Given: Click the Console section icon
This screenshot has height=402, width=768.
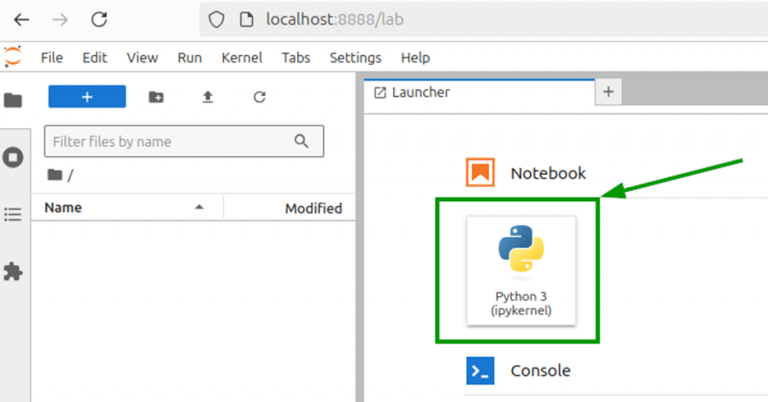Looking at the screenshot, I should [480, 371].
